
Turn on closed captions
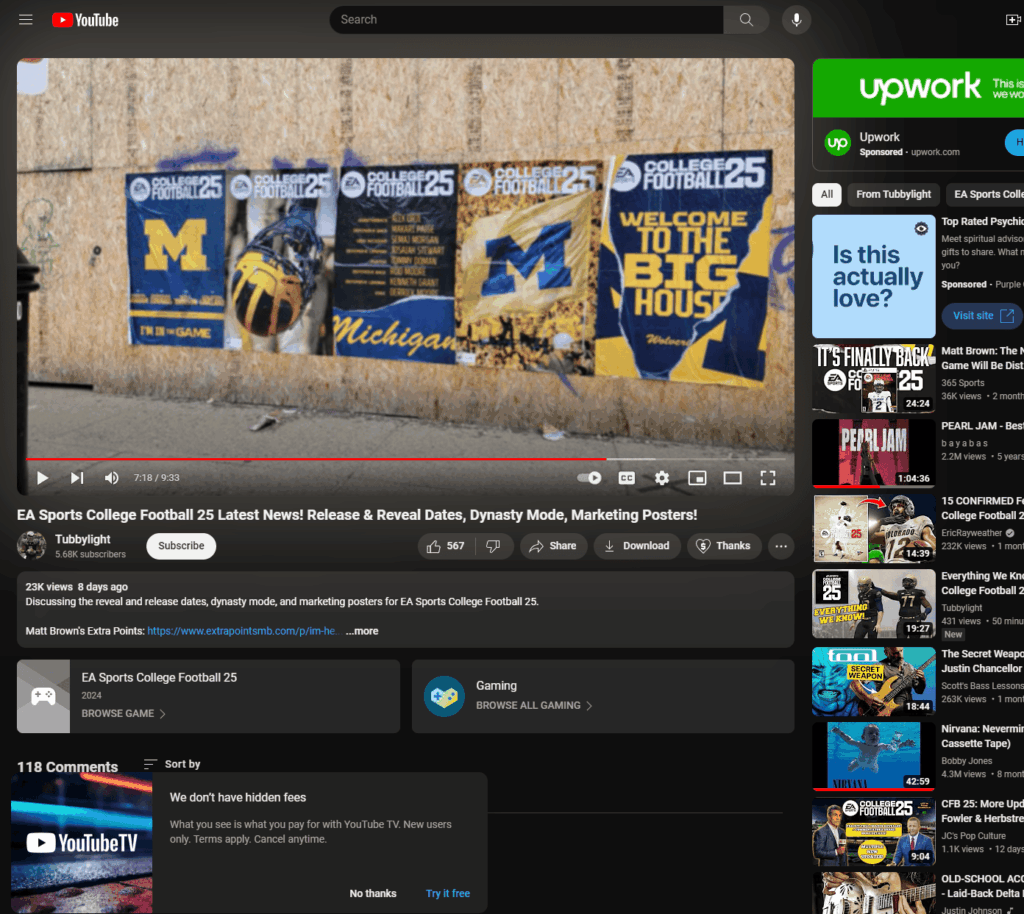point(627,478)
